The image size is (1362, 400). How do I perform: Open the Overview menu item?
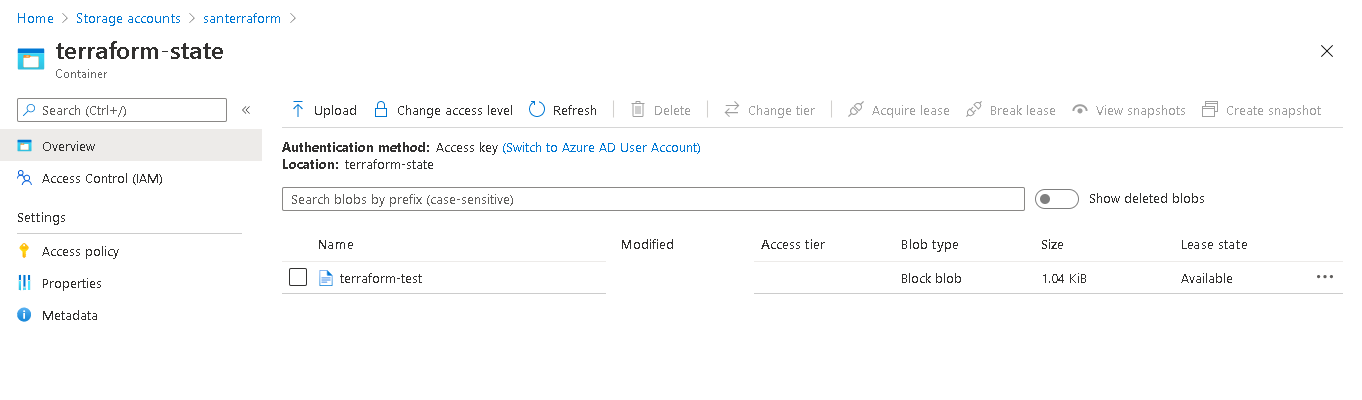(x=68, y=146)
